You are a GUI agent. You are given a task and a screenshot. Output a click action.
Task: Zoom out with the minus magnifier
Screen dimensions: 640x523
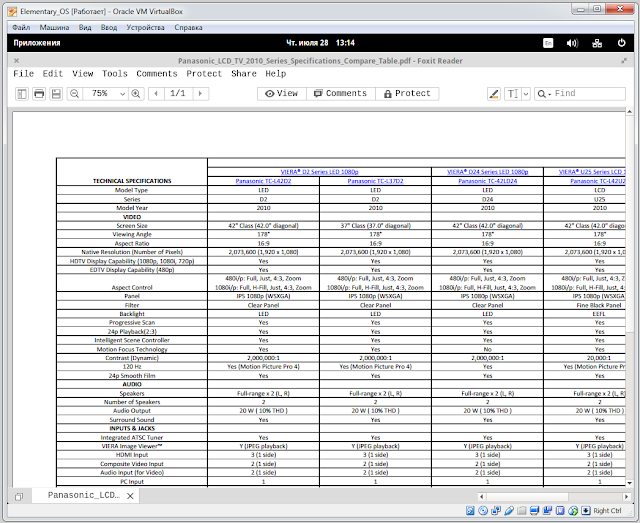(74, 94)
